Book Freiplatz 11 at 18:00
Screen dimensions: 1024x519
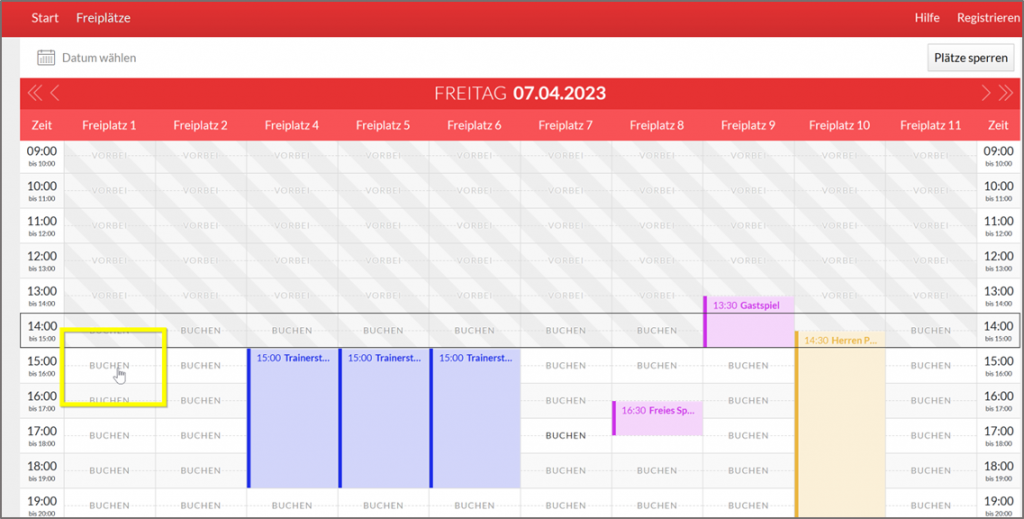click(x=930, y=471)
